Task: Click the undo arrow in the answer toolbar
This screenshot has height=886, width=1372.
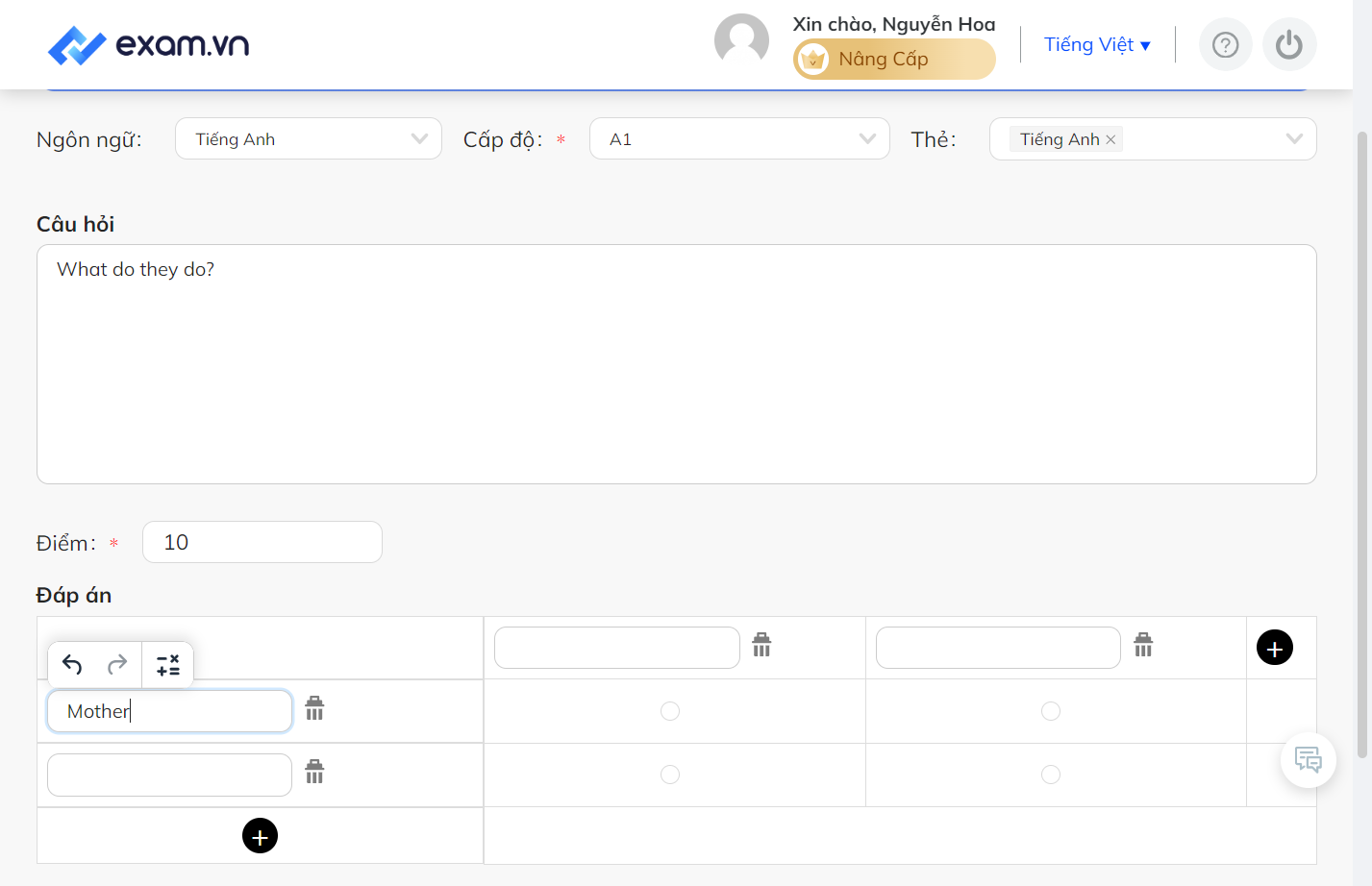Action: 72,664
